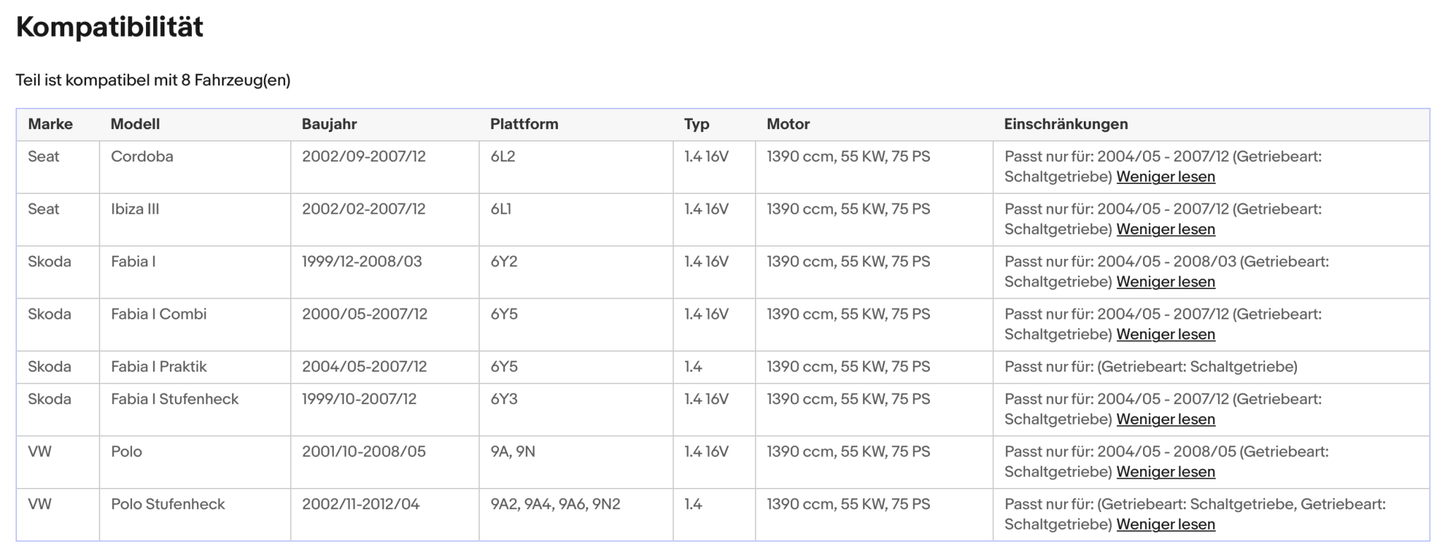
Task: Collapse restriction text for the Fabia I row
Action: click(x=1165, y=282)
